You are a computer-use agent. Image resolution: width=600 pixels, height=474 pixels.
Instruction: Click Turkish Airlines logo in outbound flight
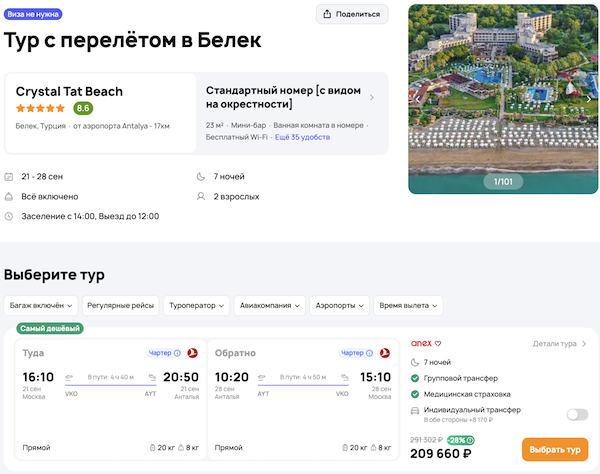[192, 353]
